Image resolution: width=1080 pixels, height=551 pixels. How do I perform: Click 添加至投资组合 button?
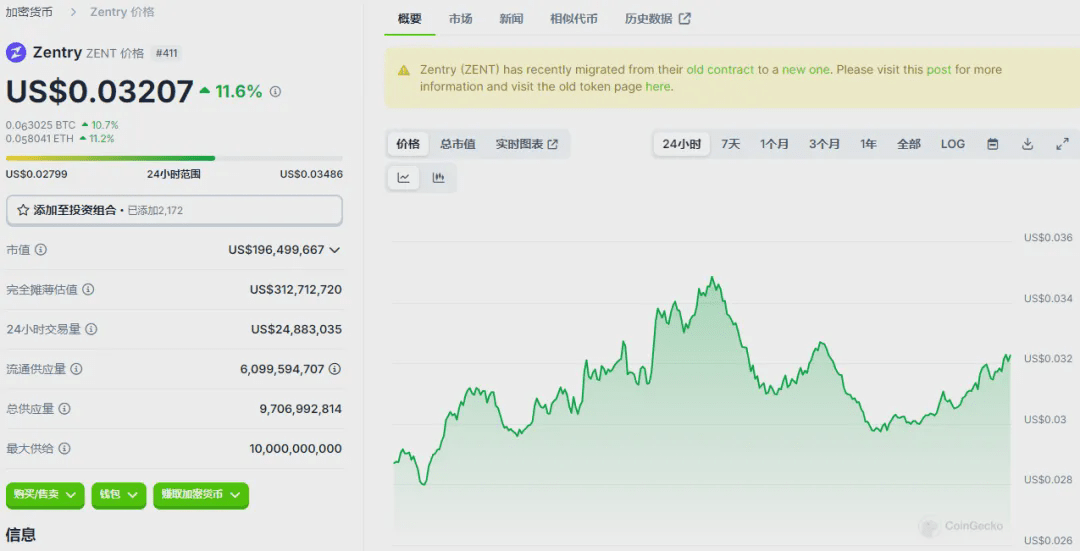(174, 210)
